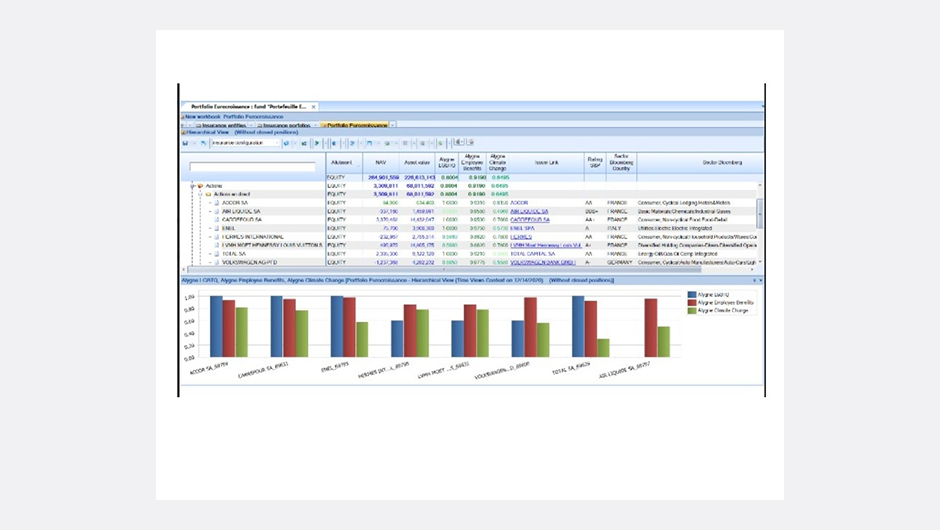The image size is (940, 530).
Task: Click the green play arrow toolbar icon
Action: [317, 143]
